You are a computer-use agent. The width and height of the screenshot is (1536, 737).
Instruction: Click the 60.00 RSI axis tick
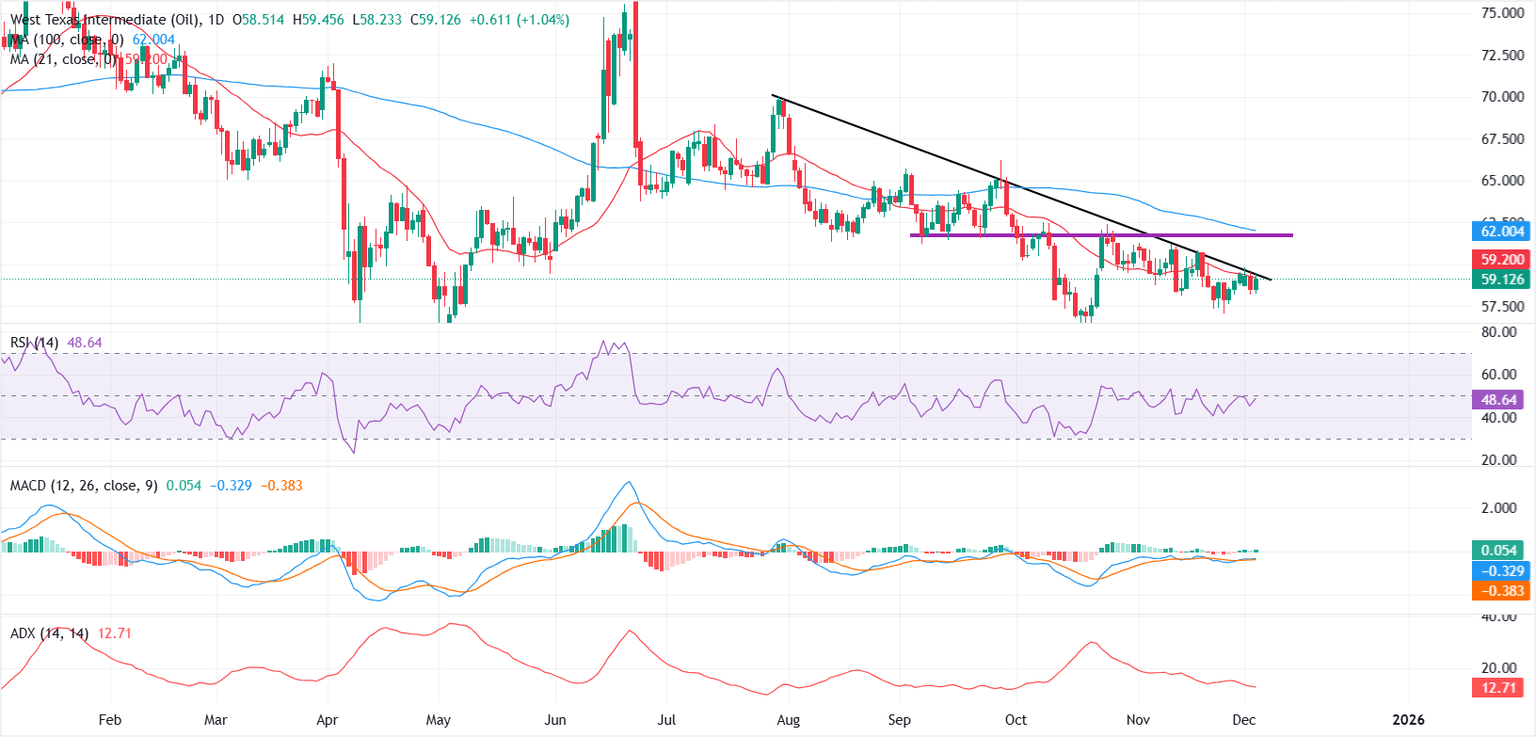click(1500, 374)
